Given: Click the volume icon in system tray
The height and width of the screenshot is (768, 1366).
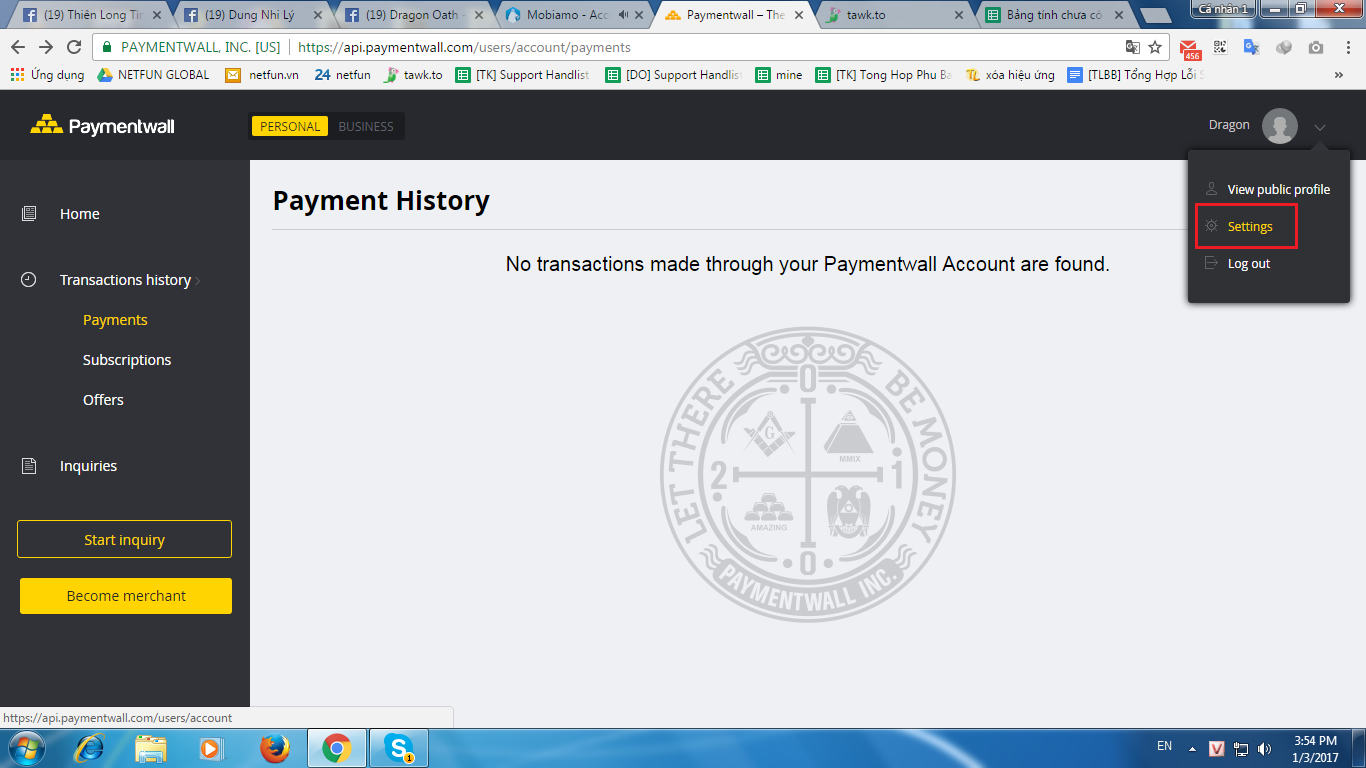Looking at the screenshot, I should (x=1265, y=748).
